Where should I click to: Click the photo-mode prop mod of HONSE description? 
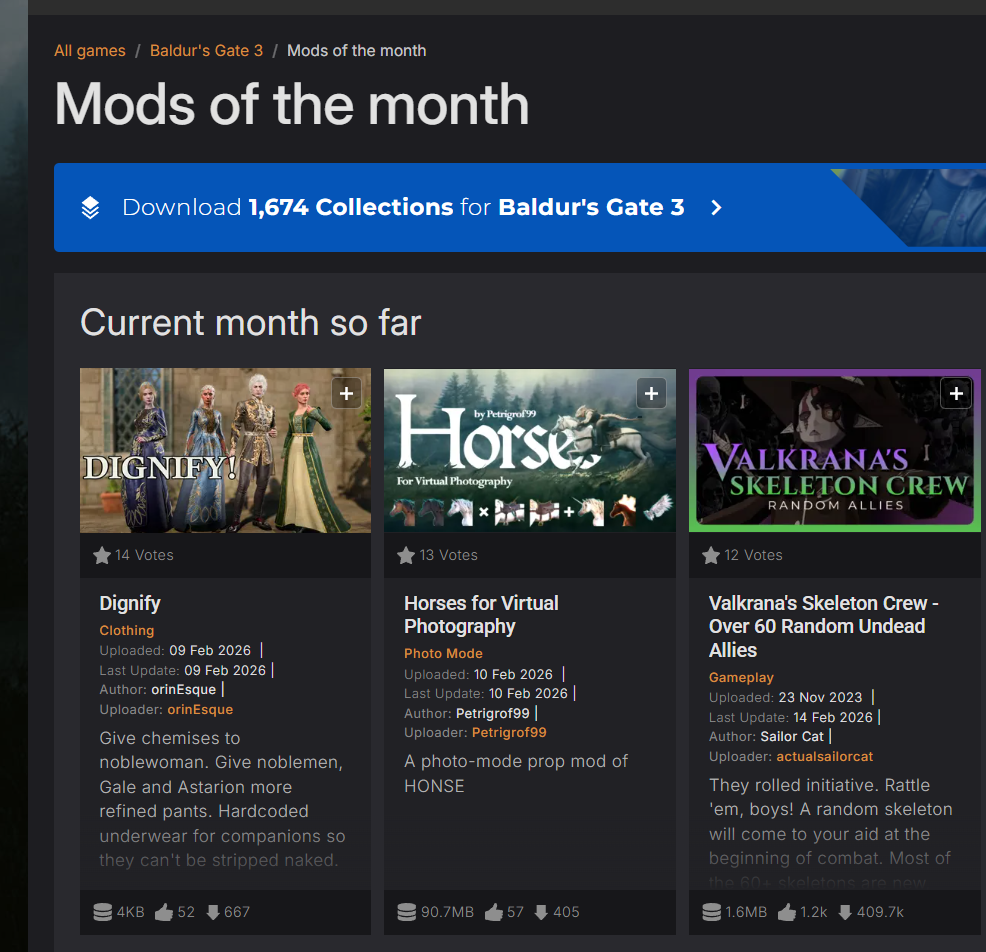point(516,773)
